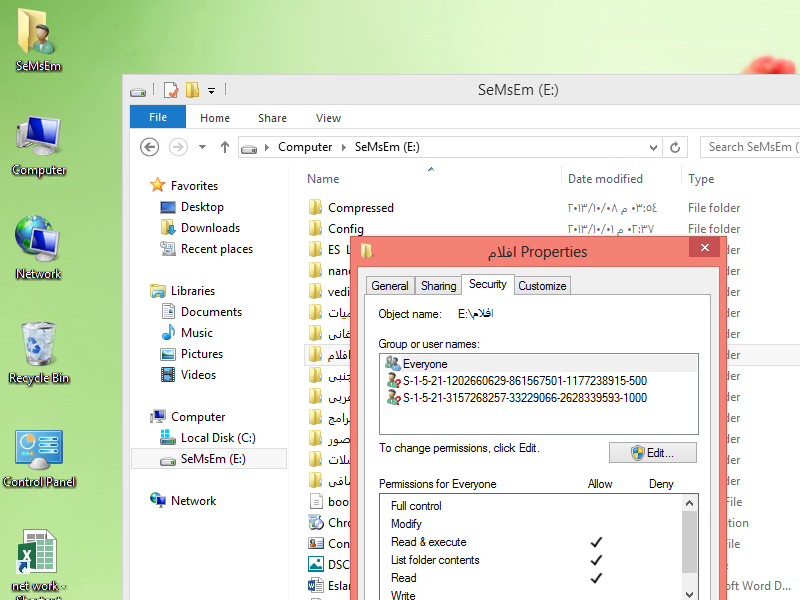Open the File ribbon tab
Viewport: 800px width, 600px height.
pyautogui.click(x=158, y=117)
